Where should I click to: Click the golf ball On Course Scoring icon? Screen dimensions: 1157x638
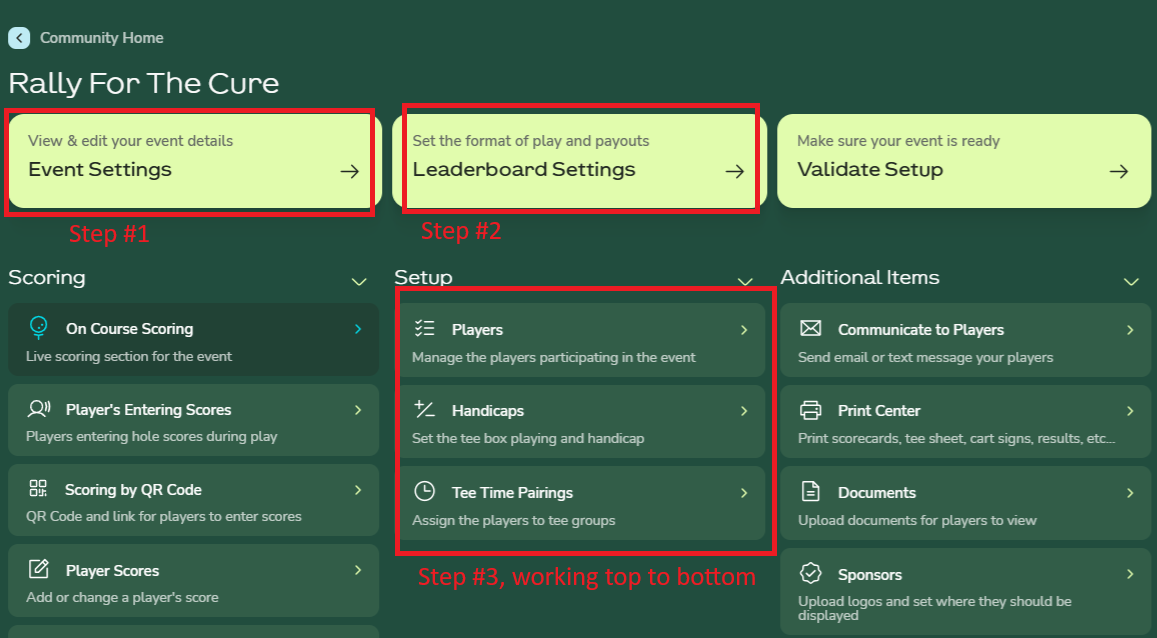[x=38, y=327]
